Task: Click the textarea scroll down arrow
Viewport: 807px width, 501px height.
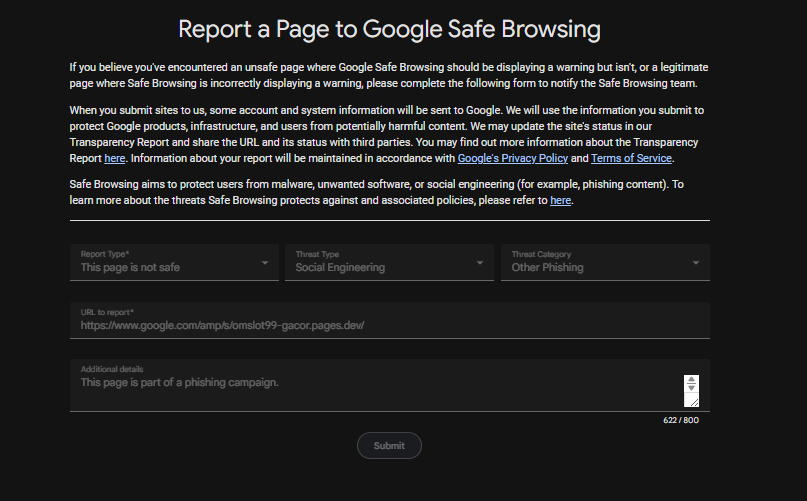Action: click(691, 388)
